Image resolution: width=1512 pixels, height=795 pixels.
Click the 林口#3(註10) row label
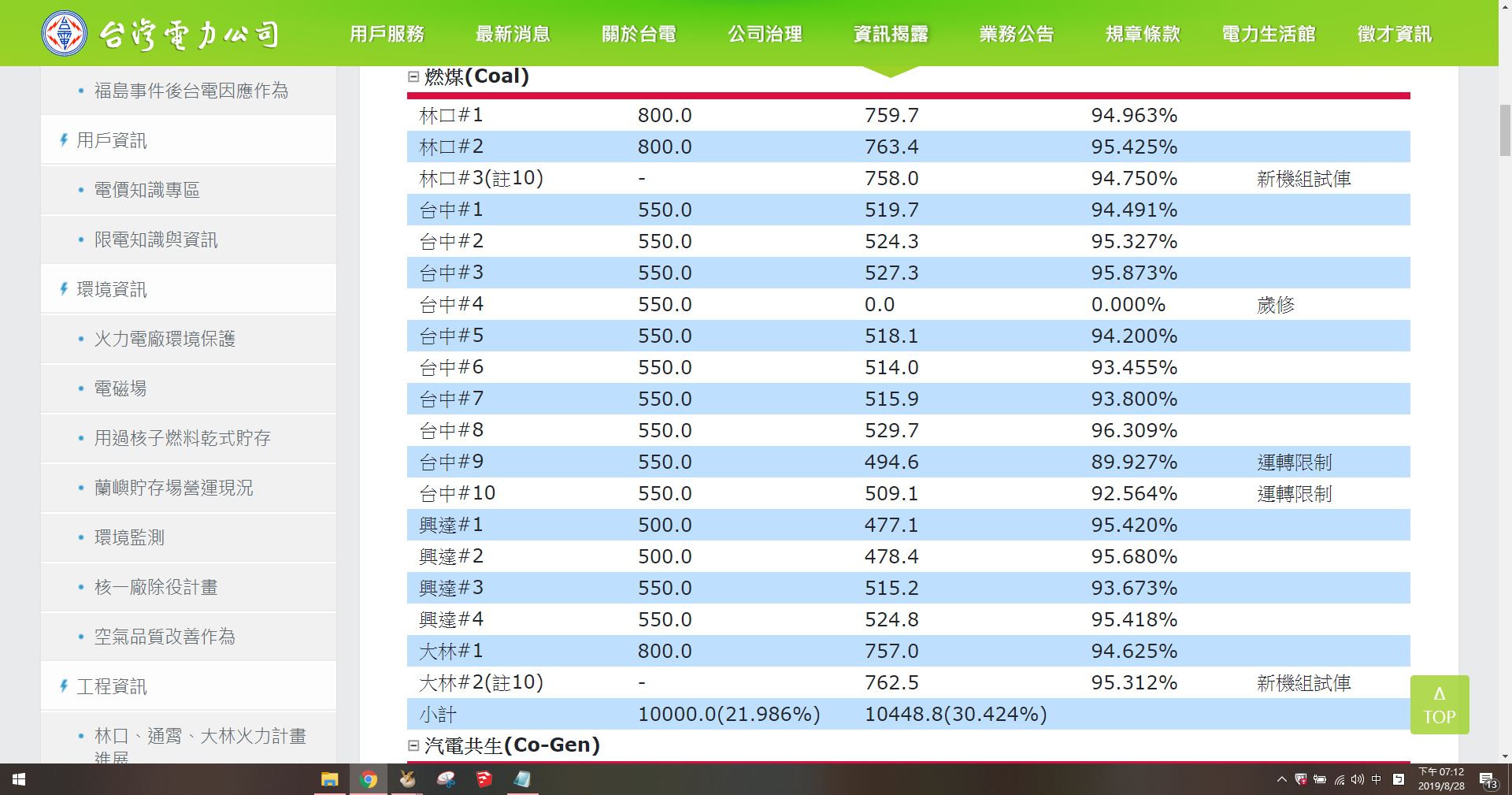(481, 178)
